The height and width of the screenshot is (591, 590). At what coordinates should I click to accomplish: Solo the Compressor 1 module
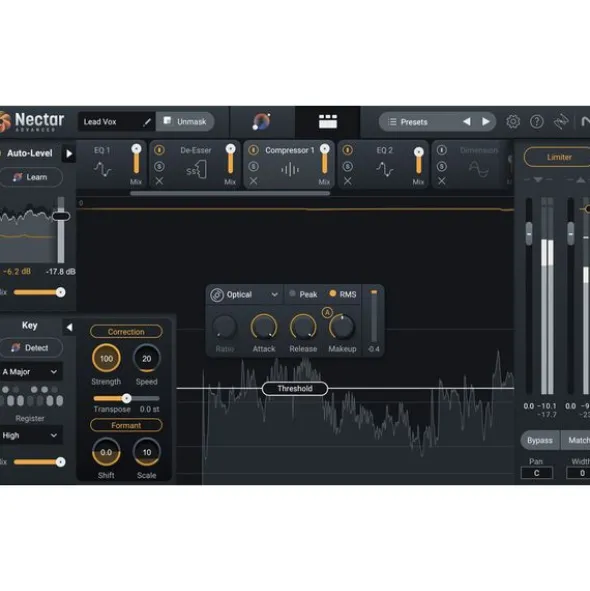(253, 166)
